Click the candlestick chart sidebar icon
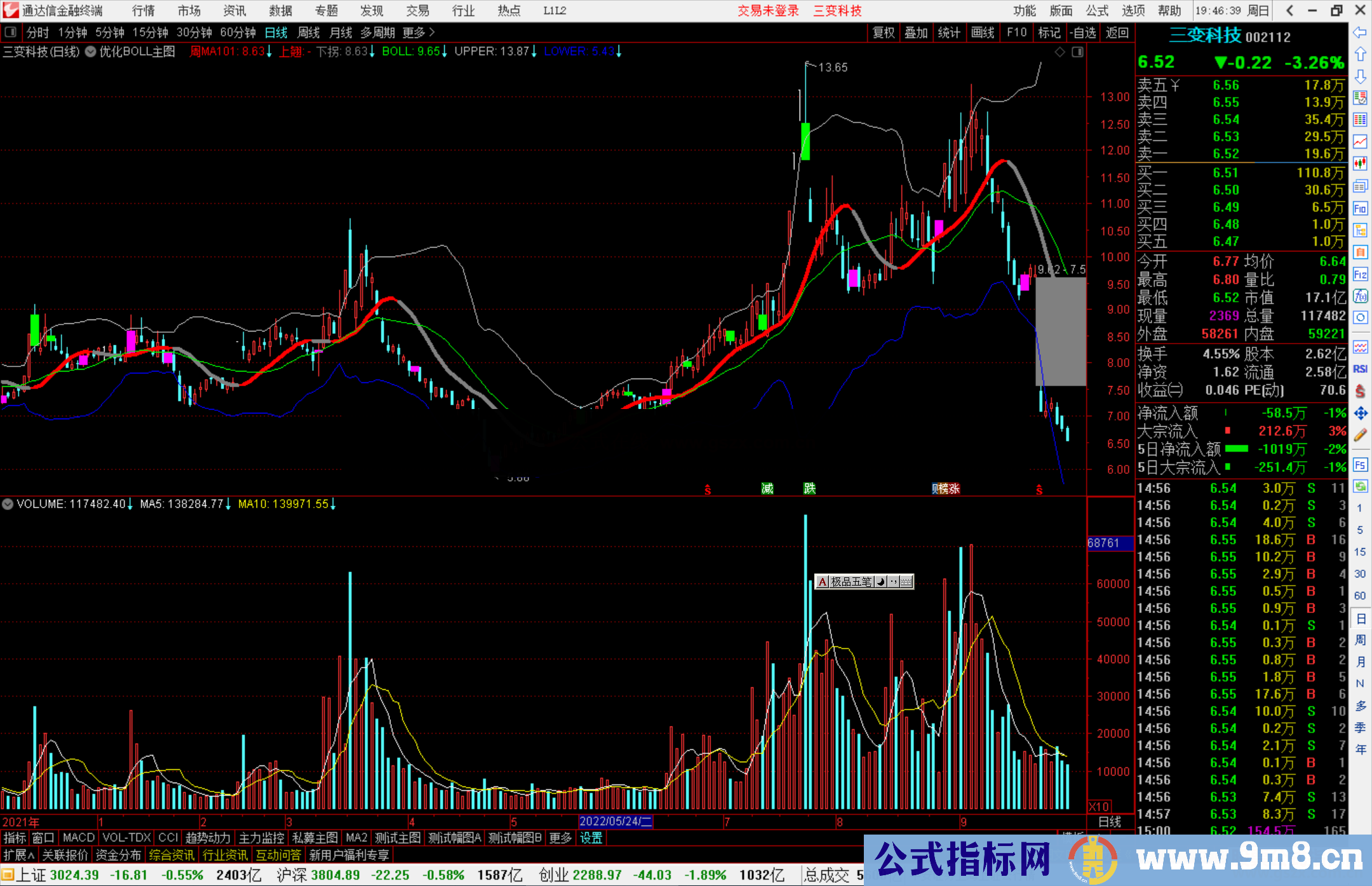 tap(1360, 164)
